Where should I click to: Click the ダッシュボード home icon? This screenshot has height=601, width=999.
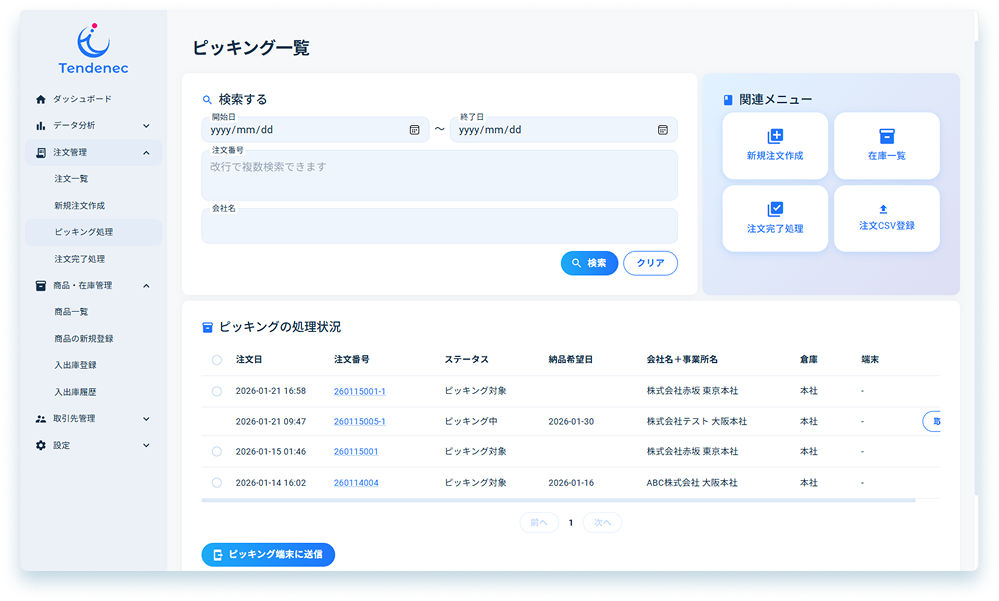click(x=41, y=99)
